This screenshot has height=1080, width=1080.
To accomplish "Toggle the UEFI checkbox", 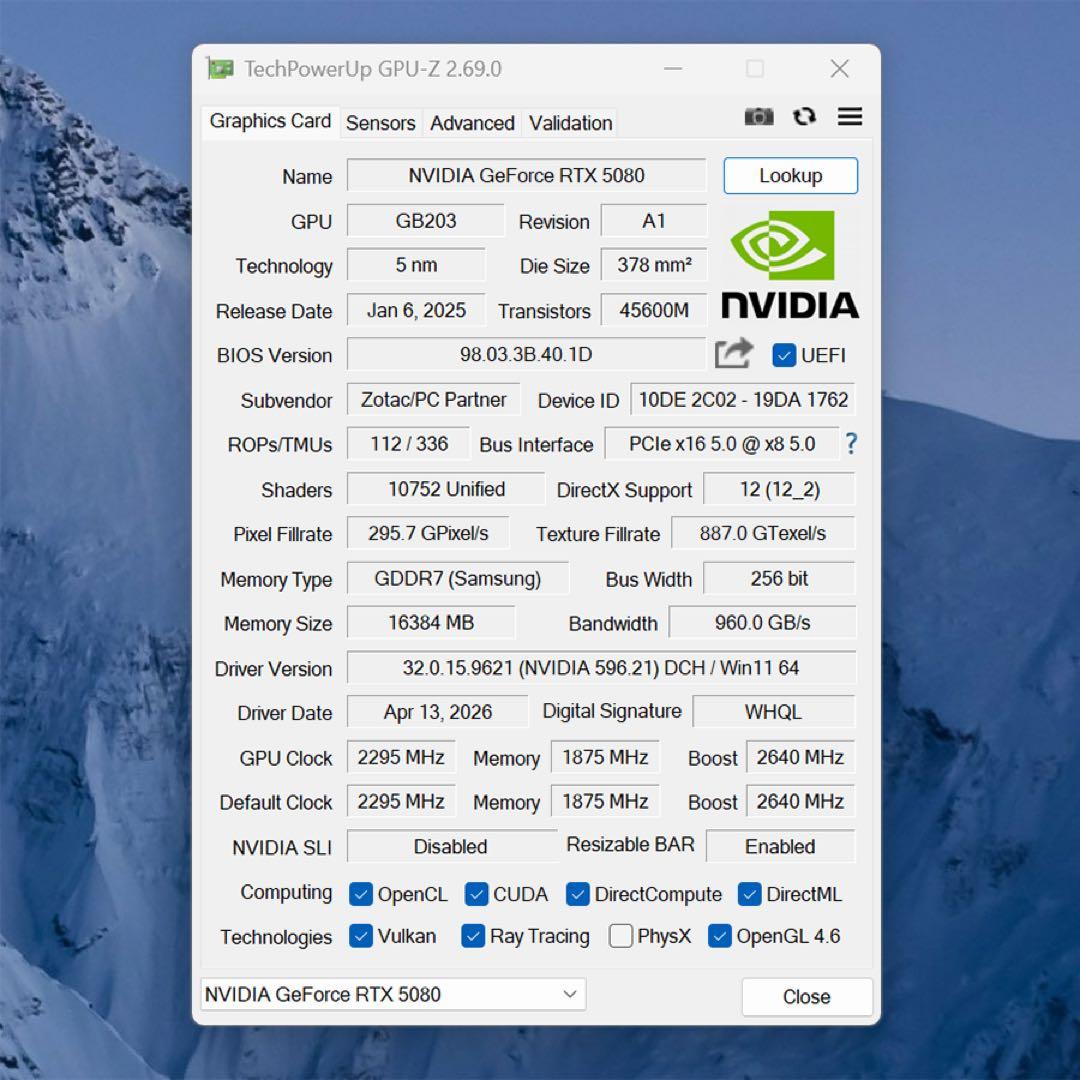I will [x=784, y=355].
